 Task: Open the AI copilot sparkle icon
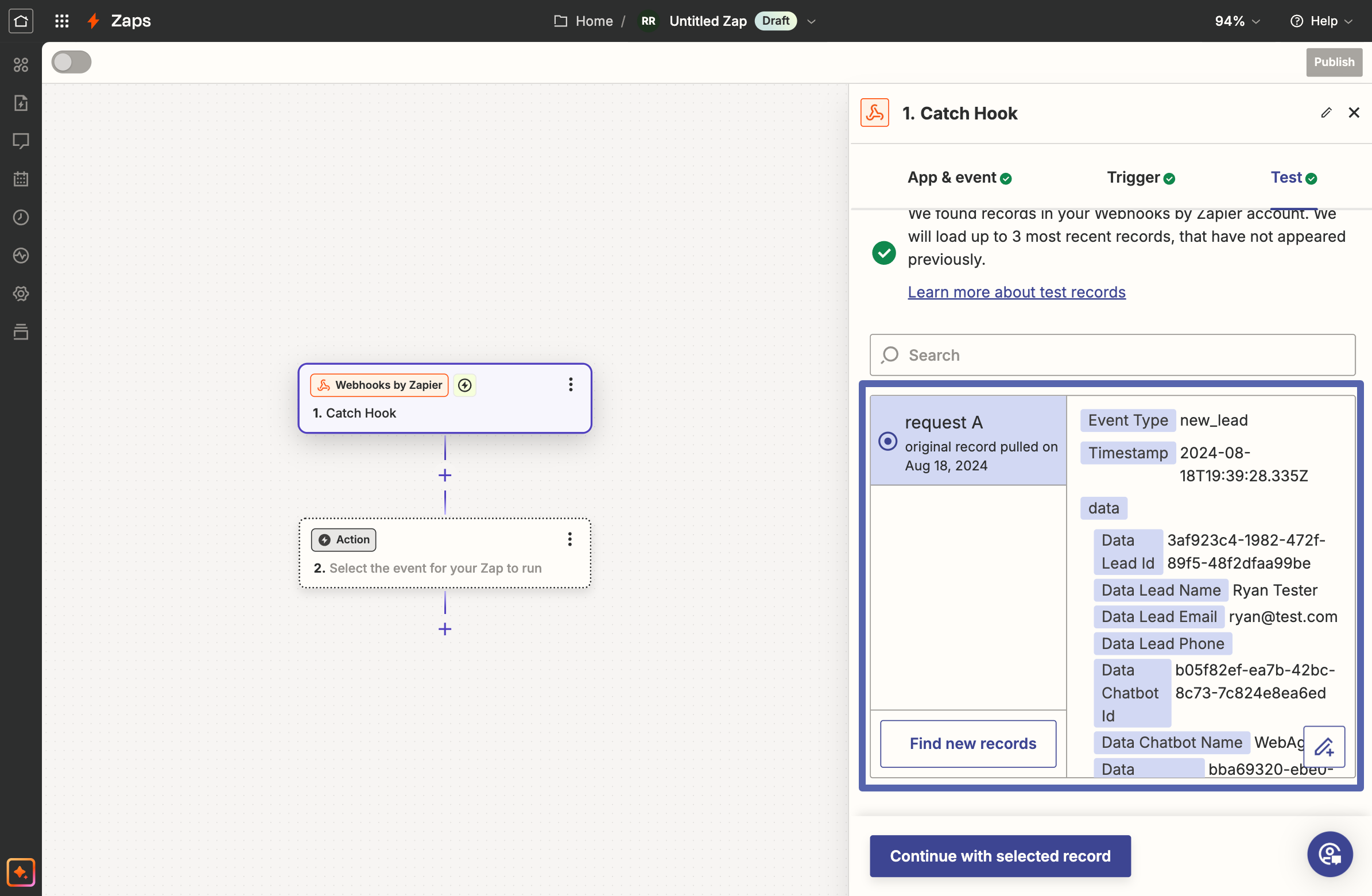(x=21, y=872)
